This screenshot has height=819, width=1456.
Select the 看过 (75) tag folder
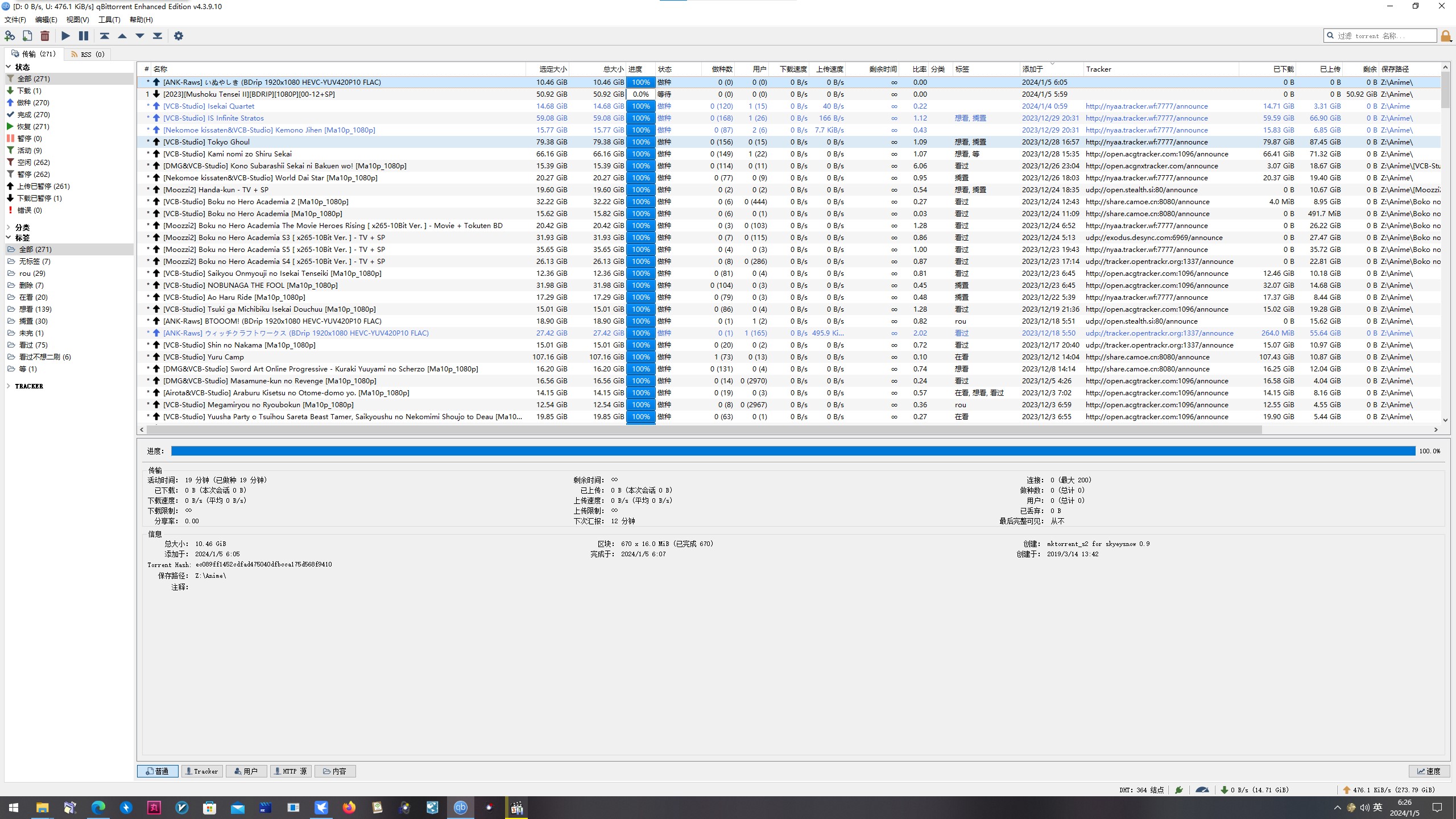[69, 345]
